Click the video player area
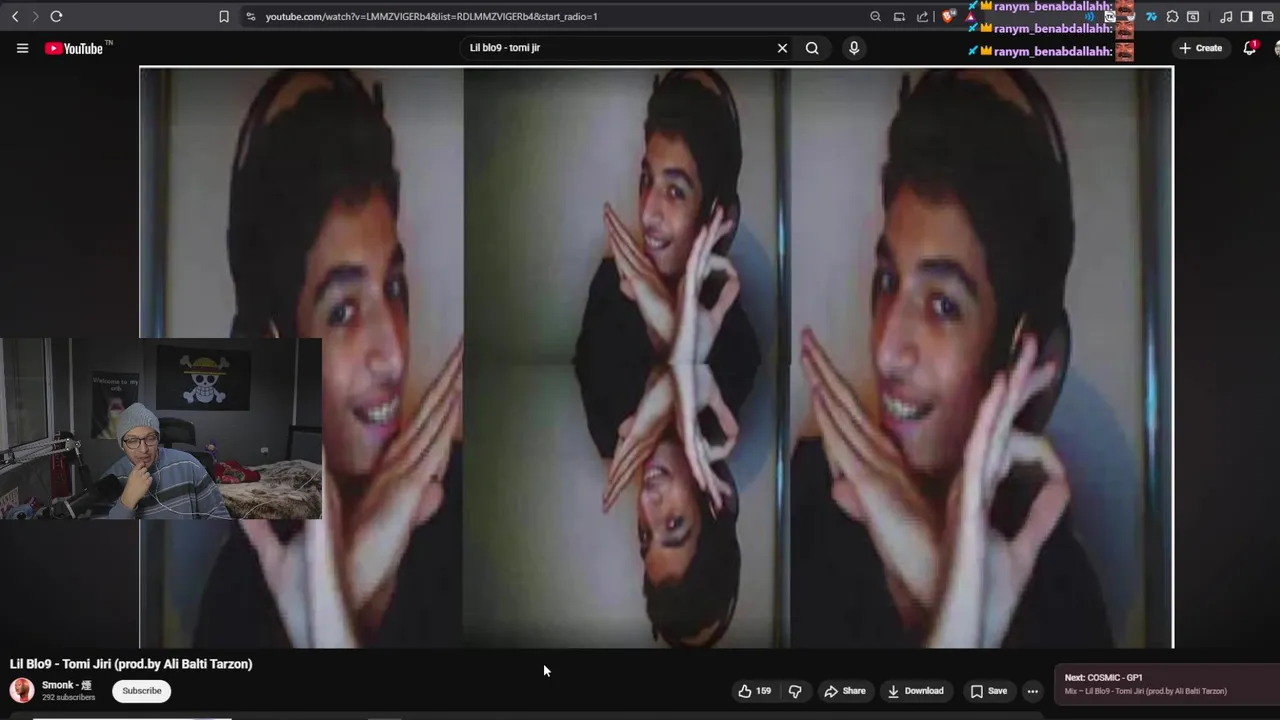This screenshot has height=720, width=1280. pos(656,357)
